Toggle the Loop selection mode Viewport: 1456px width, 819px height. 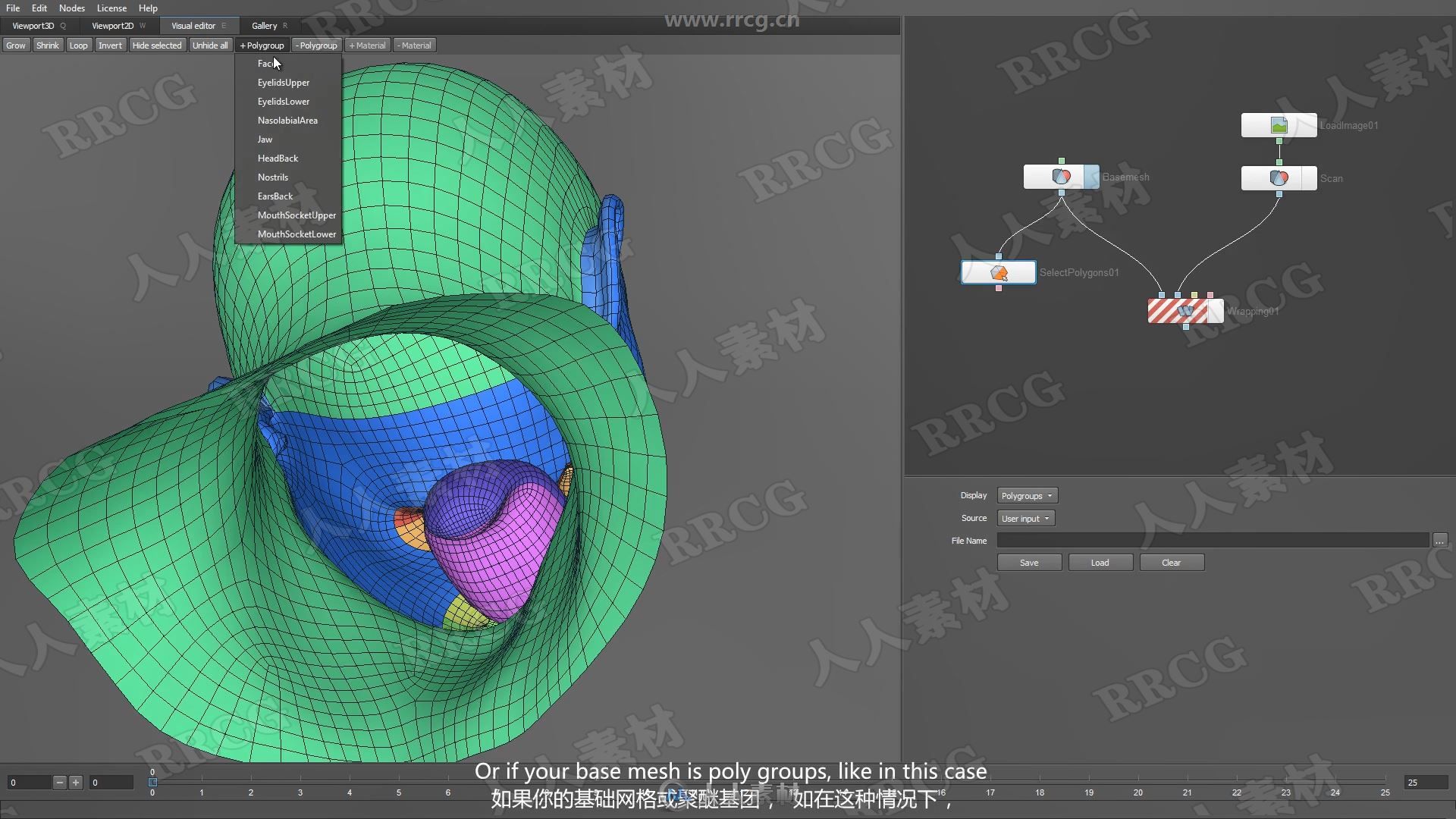pos(77,45)
